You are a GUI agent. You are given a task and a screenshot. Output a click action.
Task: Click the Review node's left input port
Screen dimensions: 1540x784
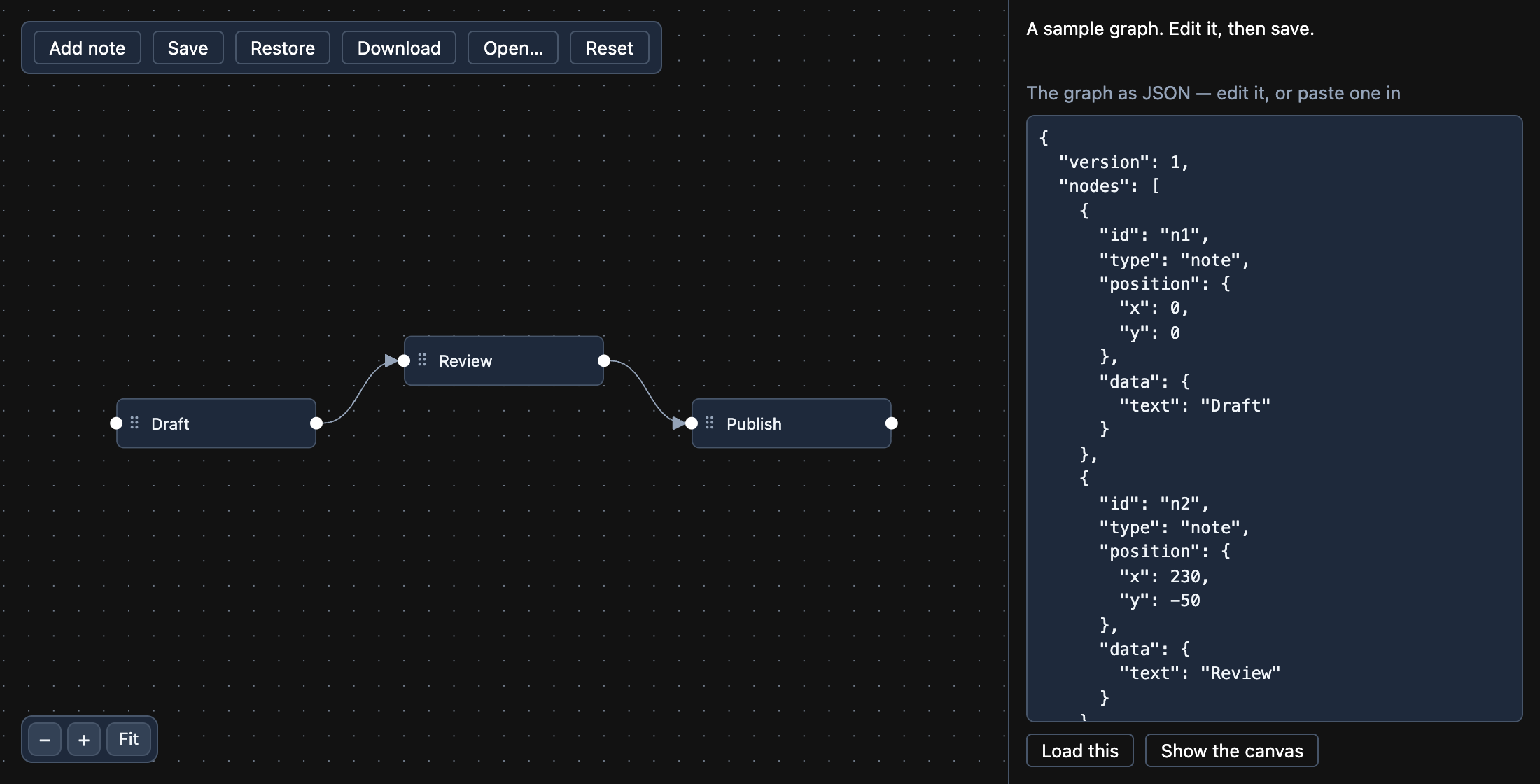pyautogui.click(x=404, y=360)
